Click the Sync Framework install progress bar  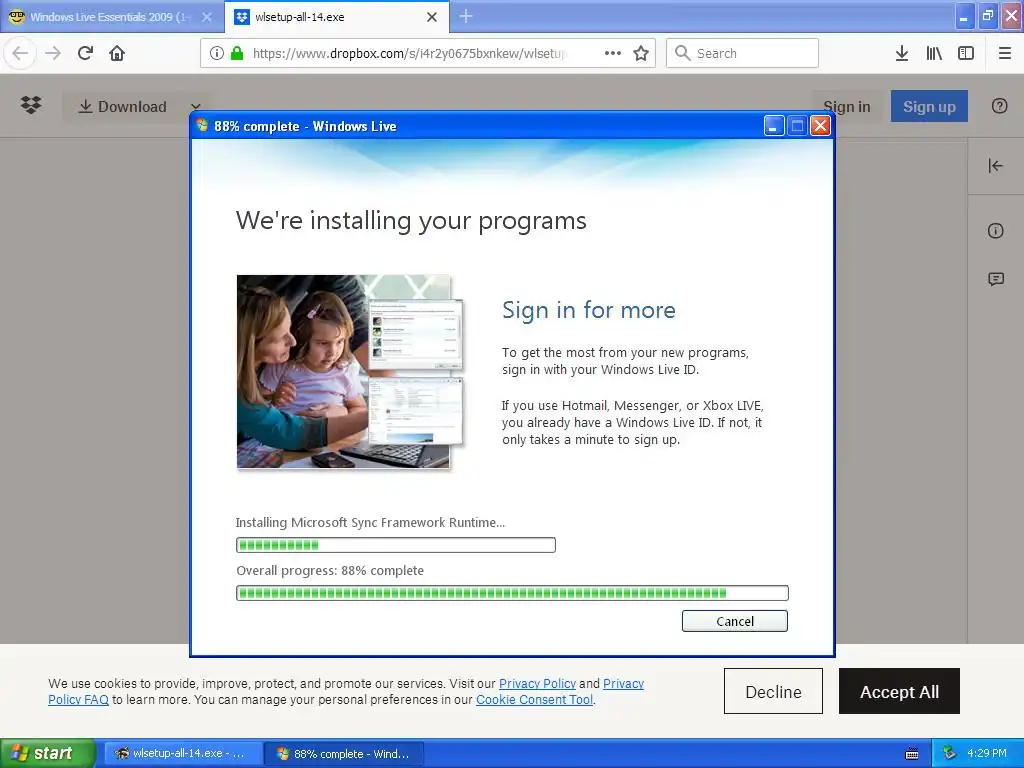click(396, 545)
